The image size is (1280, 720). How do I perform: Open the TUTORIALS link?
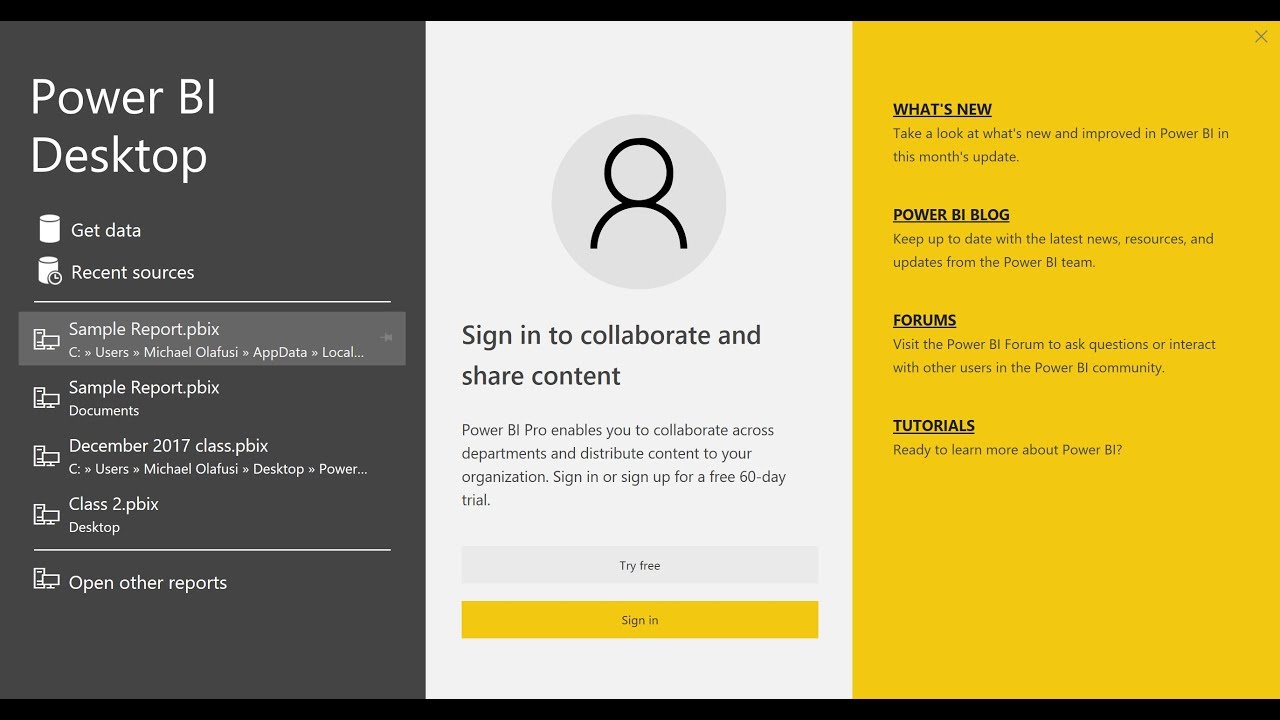(934, 426)
